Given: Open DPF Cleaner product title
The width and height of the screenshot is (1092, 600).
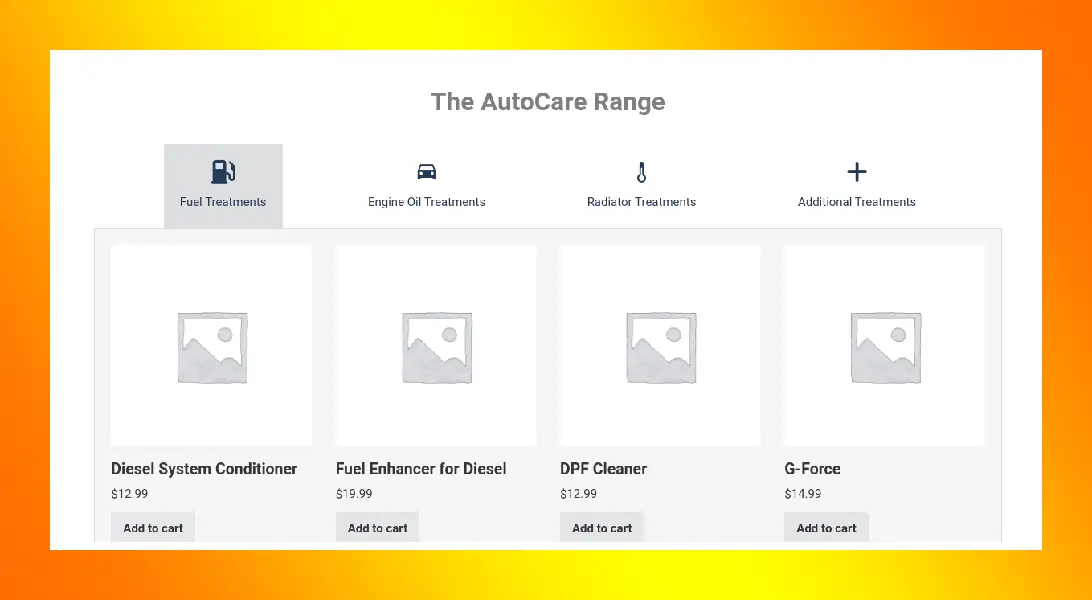Looking at the screenshot, I should coord(603,468).
